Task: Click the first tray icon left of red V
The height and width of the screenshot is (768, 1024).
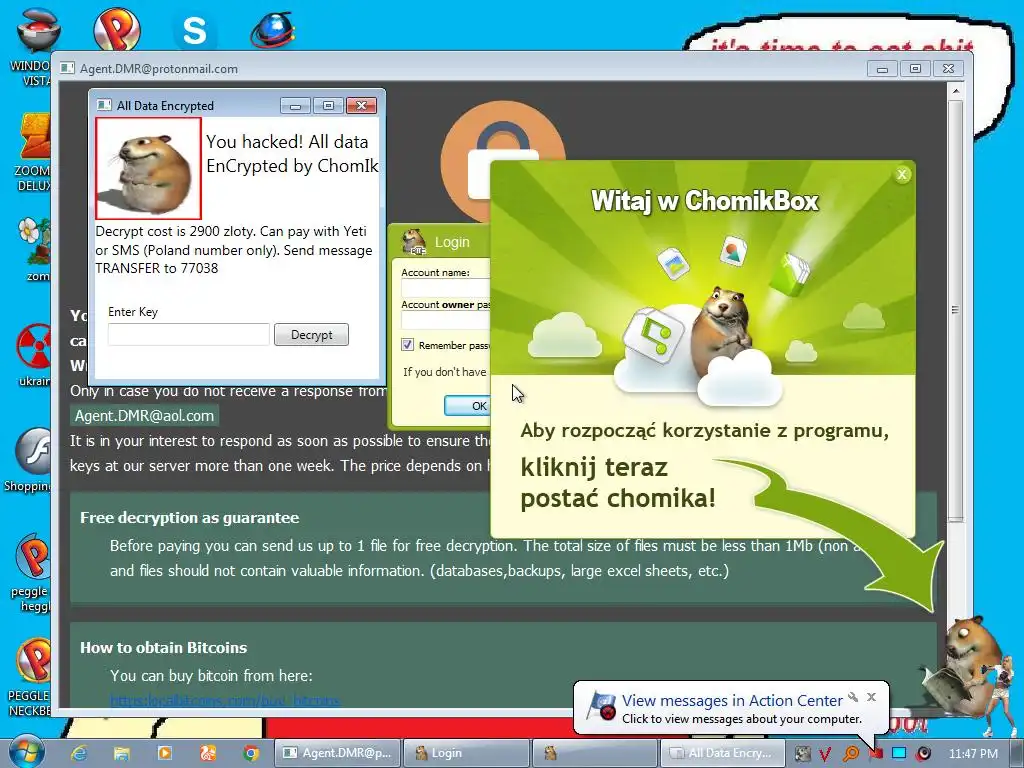Action: coord(802,754)
